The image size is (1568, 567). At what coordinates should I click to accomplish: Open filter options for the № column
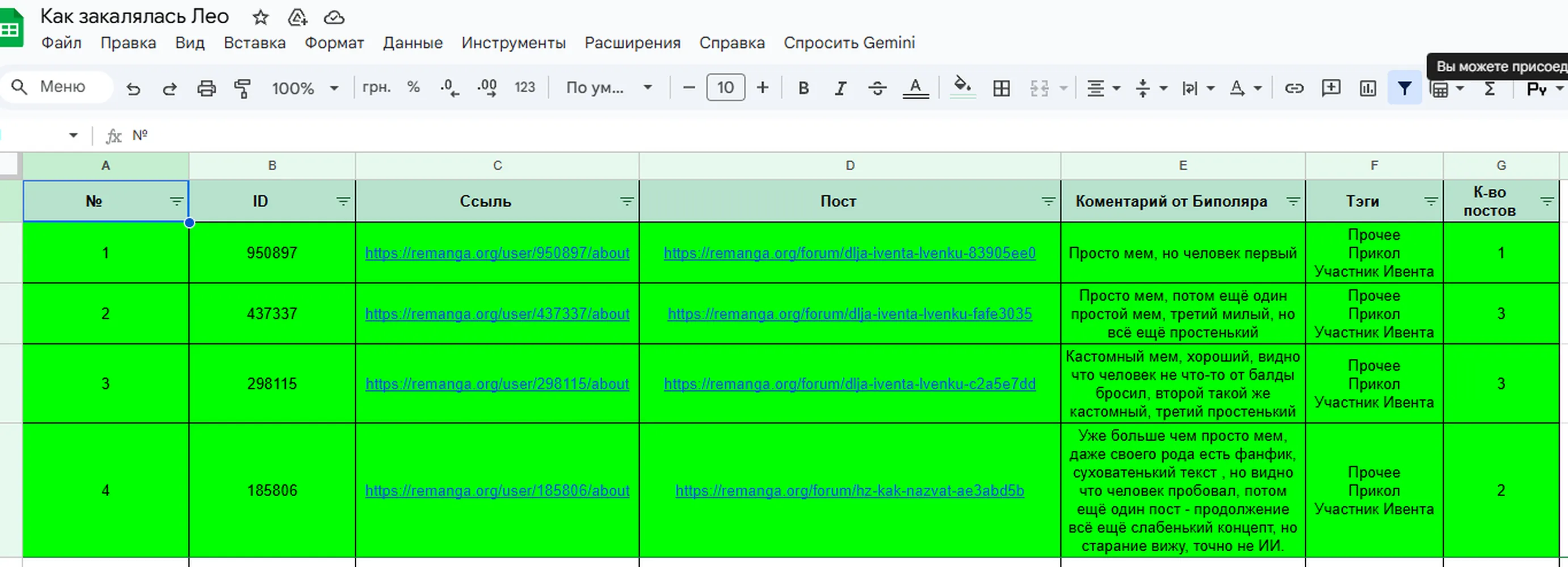pos(176,201)
